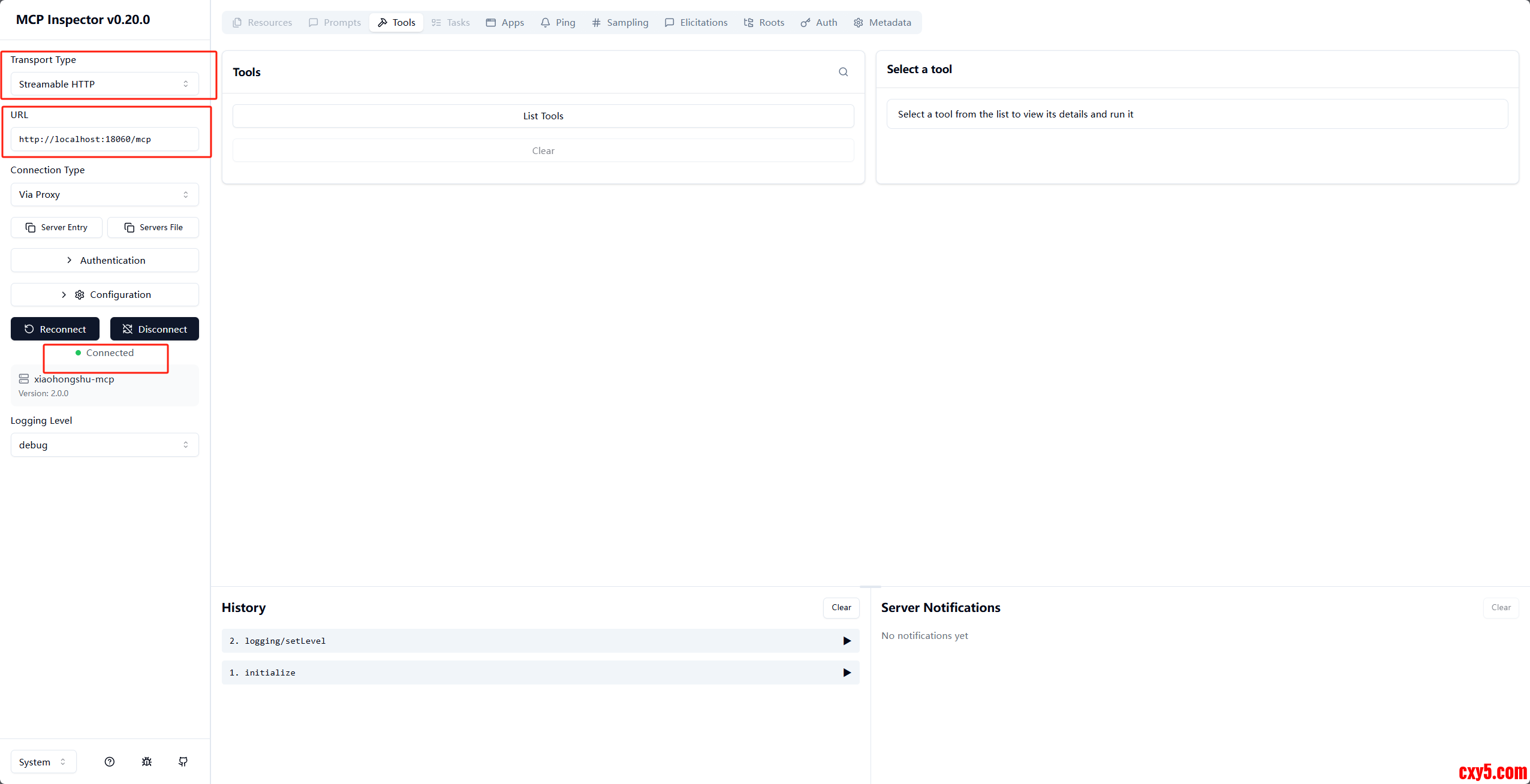Click the Server Entry copy button
1530x784 pixels.
pos(56,227)
